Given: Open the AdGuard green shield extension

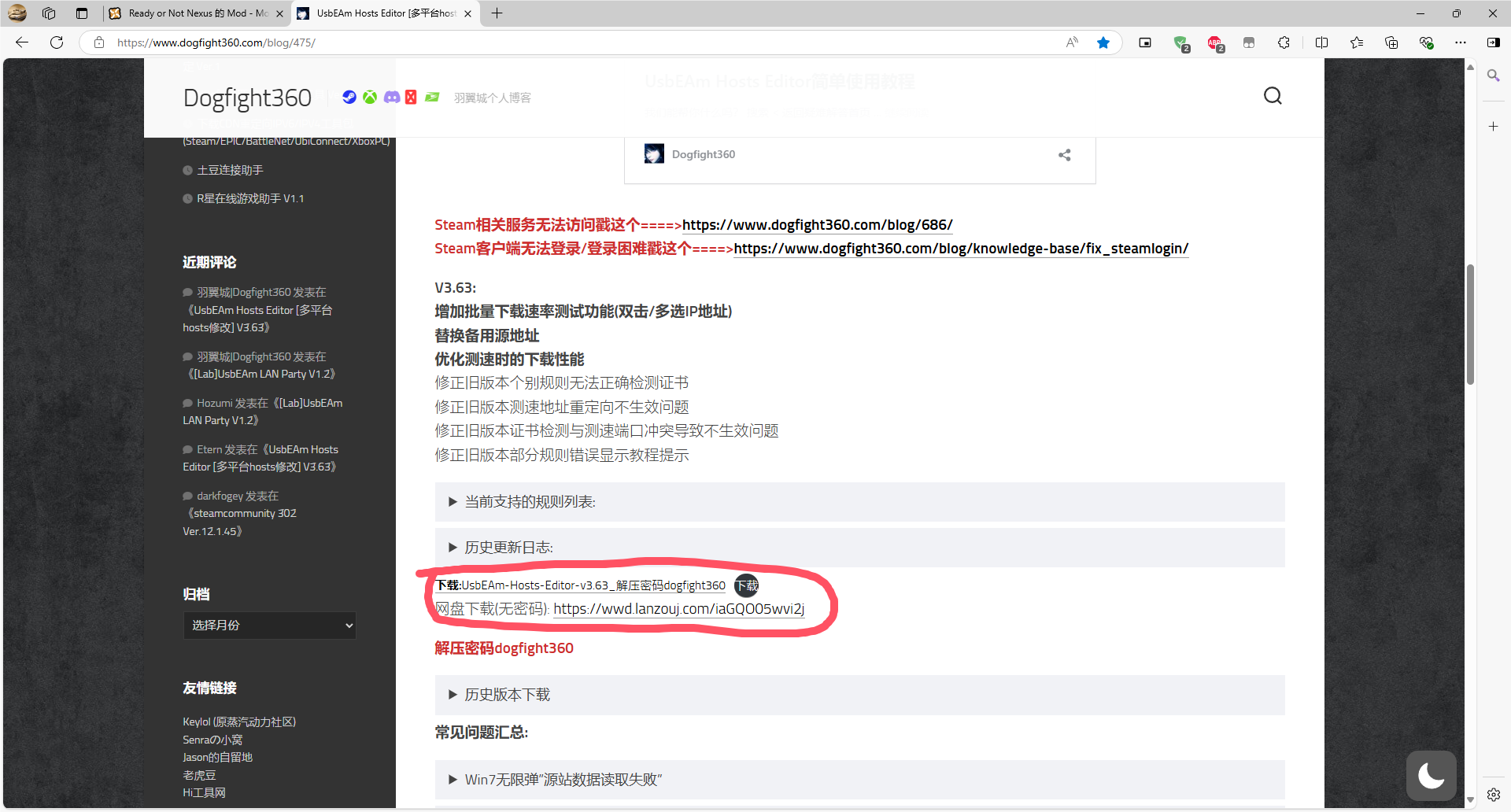Looking at the screenshot, I should point(1180,43).
